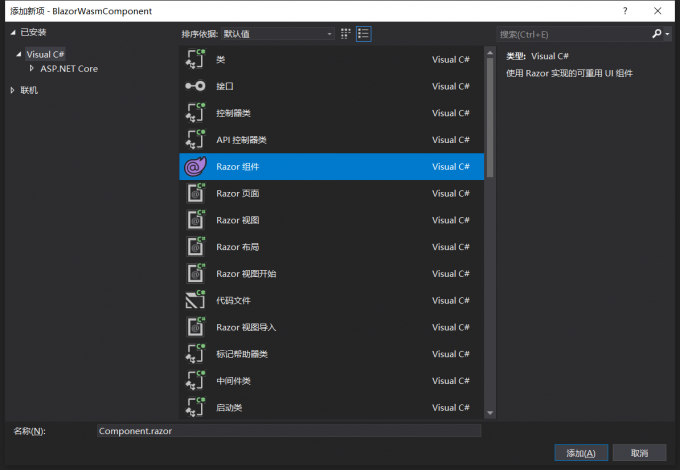Screen dimensions: 680x470
Task: Click the 标记帮助器类 template icon
Action: tap(195, 354)
